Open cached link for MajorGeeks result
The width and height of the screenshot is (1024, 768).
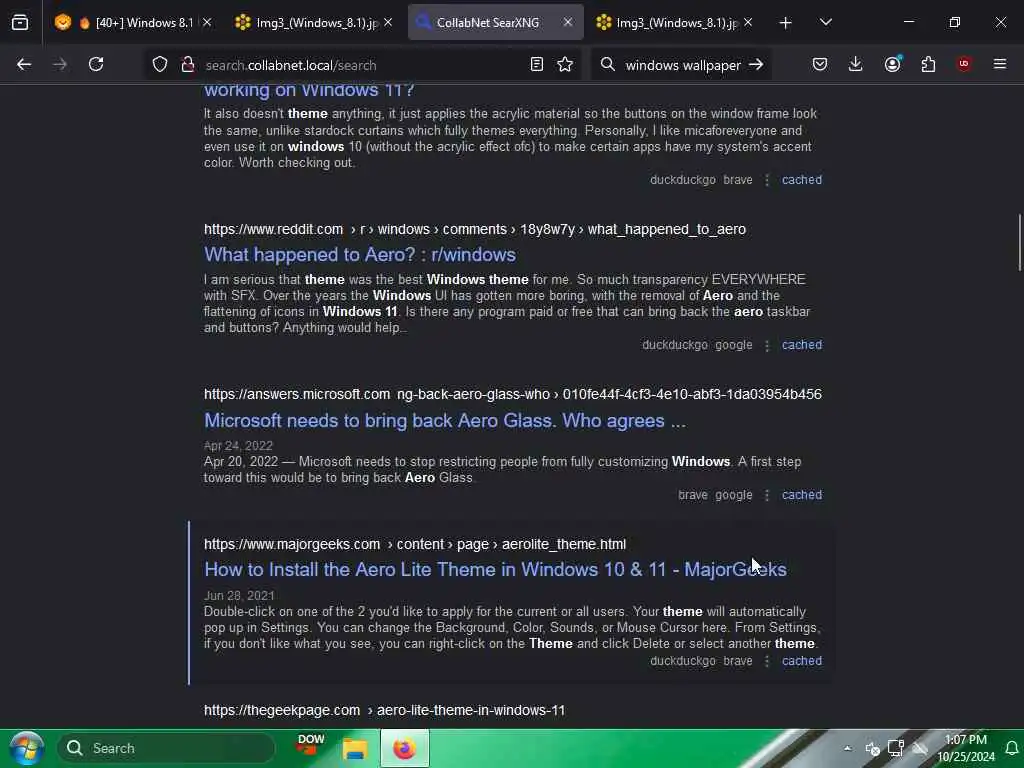coord(802,661)
